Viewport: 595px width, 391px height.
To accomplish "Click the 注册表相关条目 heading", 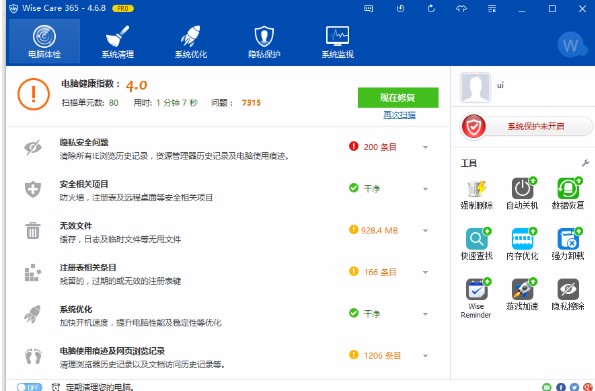I will click(88, 268).
